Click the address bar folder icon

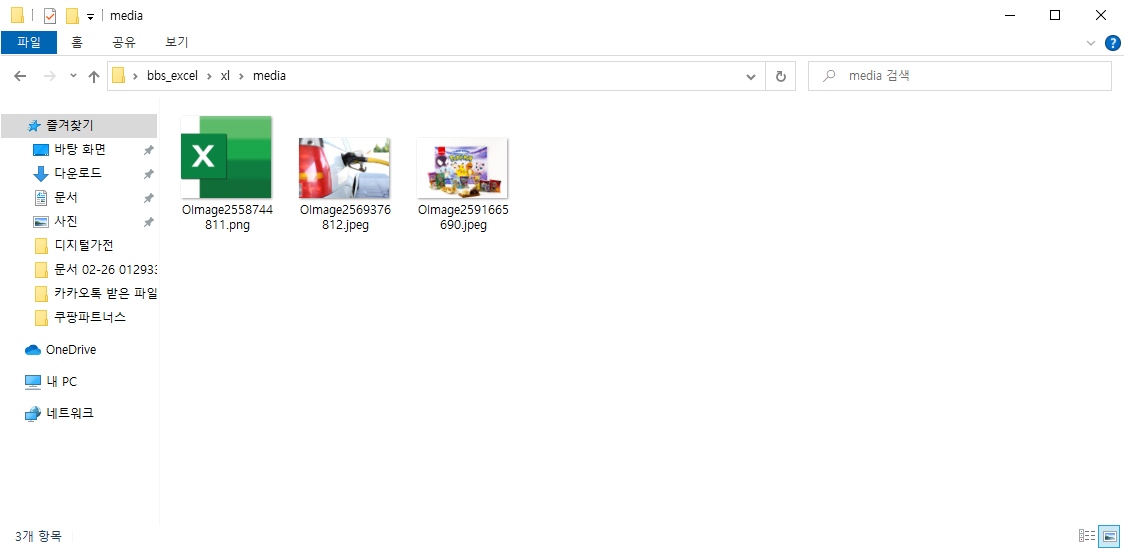click(118, 75)
